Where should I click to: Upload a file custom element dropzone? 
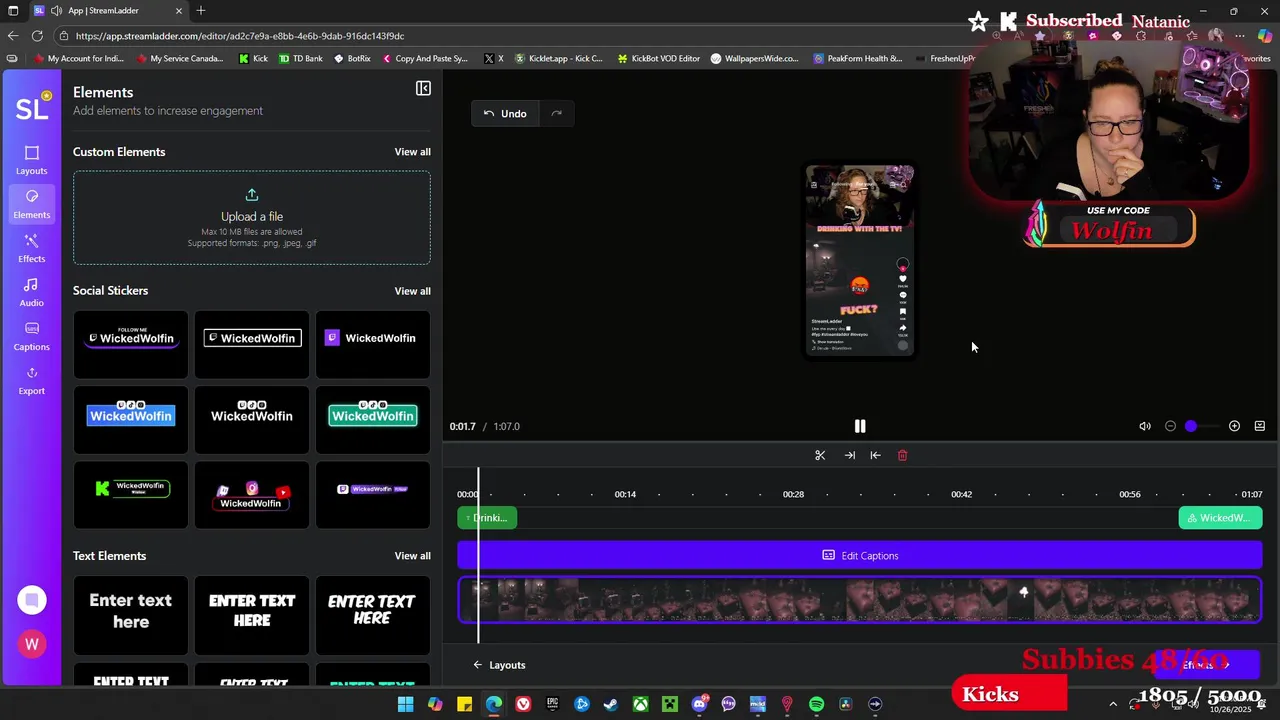(252, 217)
